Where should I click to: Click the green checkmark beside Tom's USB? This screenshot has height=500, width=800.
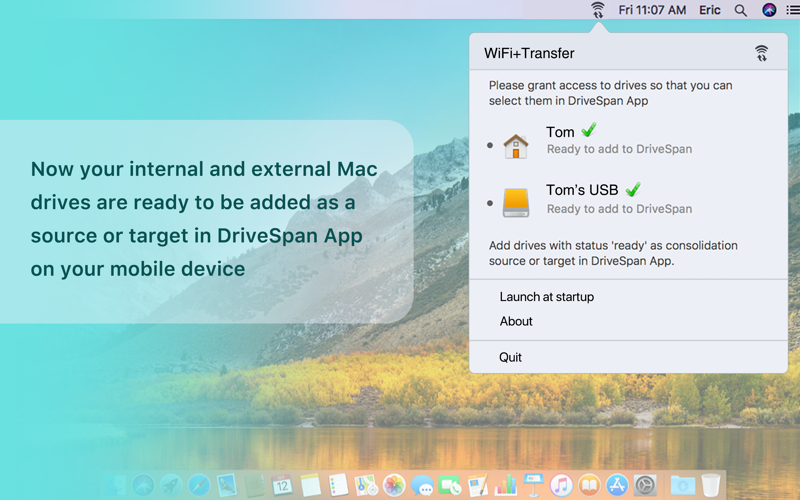pos(633,189)
